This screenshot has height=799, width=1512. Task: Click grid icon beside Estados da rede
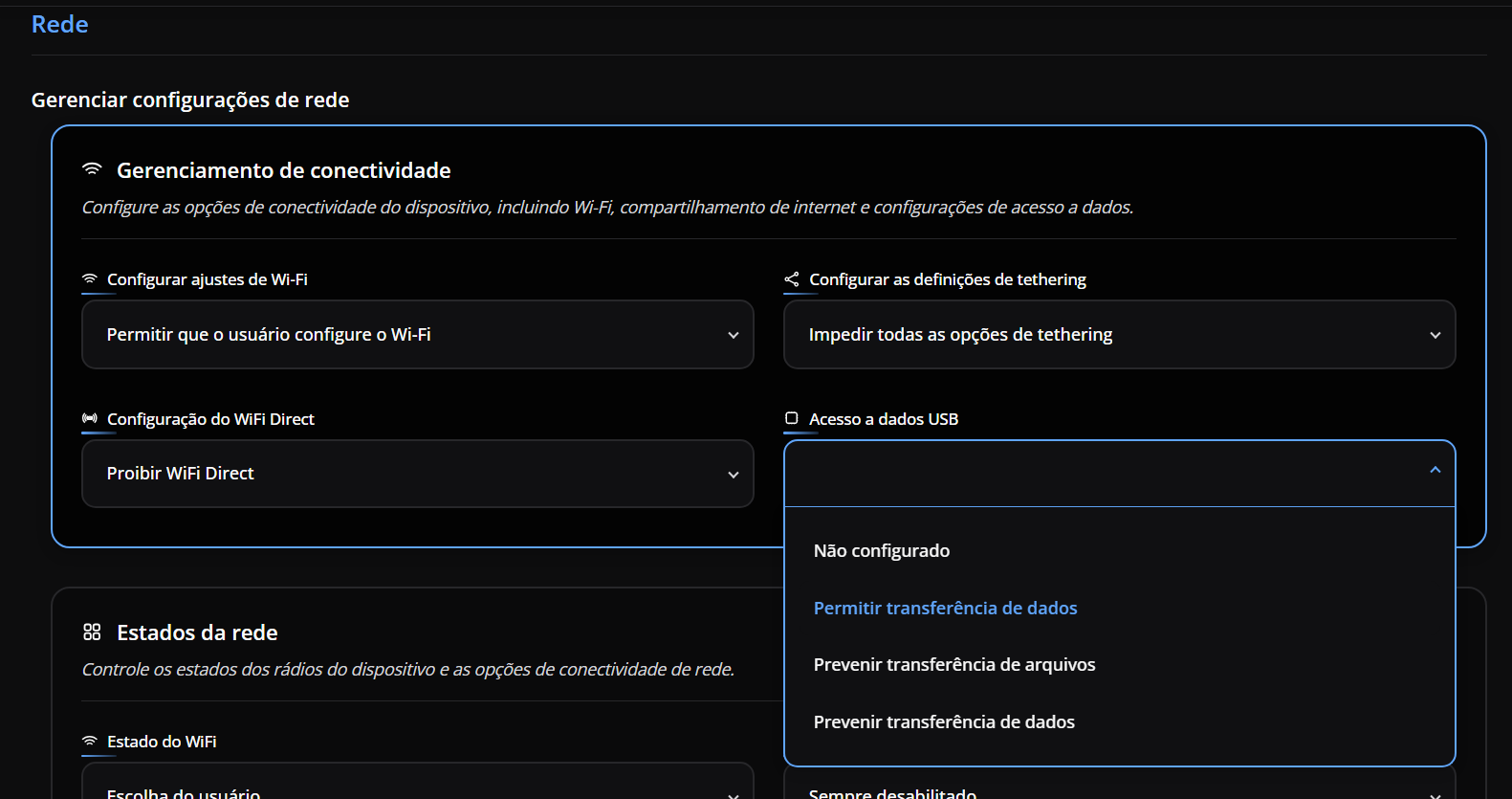point(92,633)
